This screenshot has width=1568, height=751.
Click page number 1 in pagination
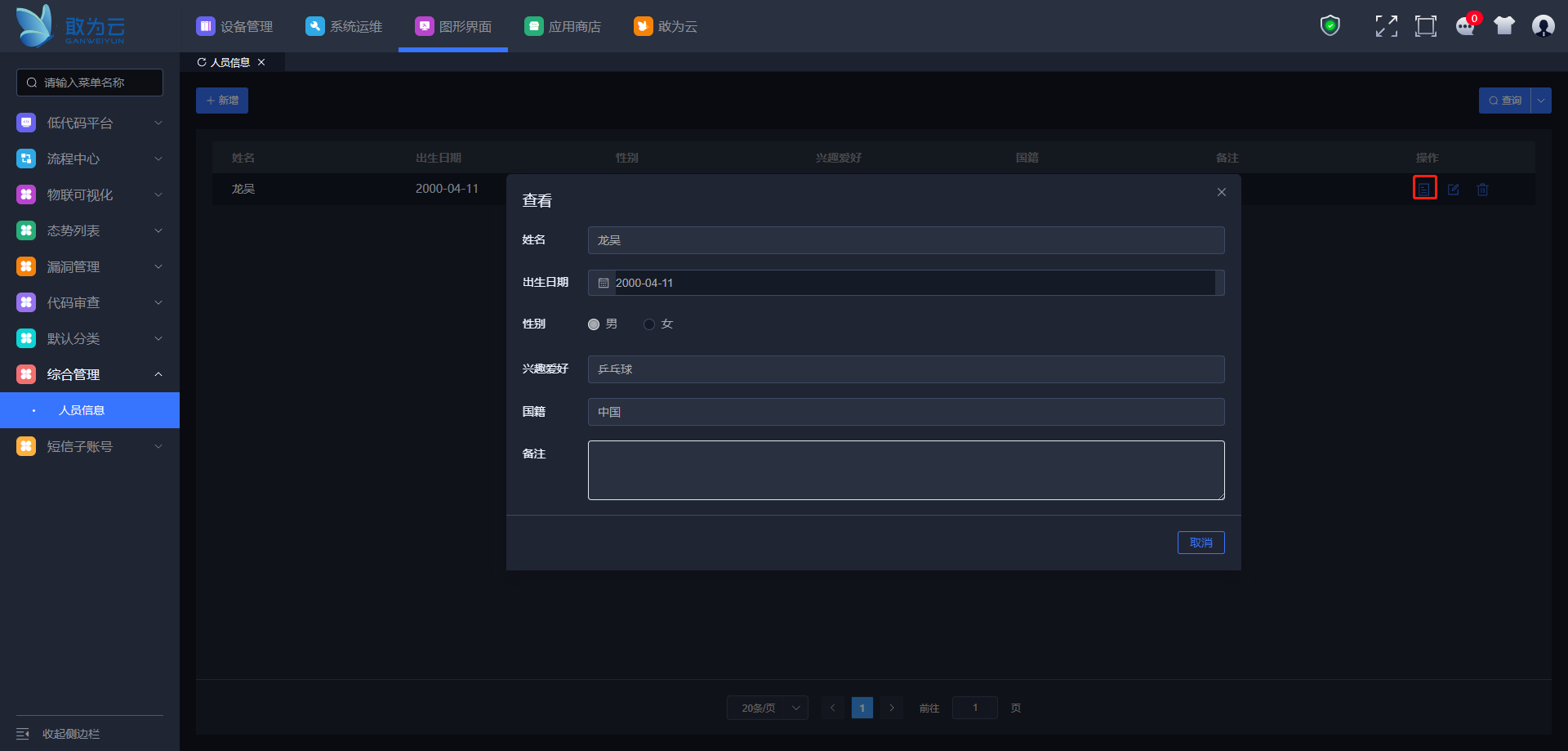[862, 708]
